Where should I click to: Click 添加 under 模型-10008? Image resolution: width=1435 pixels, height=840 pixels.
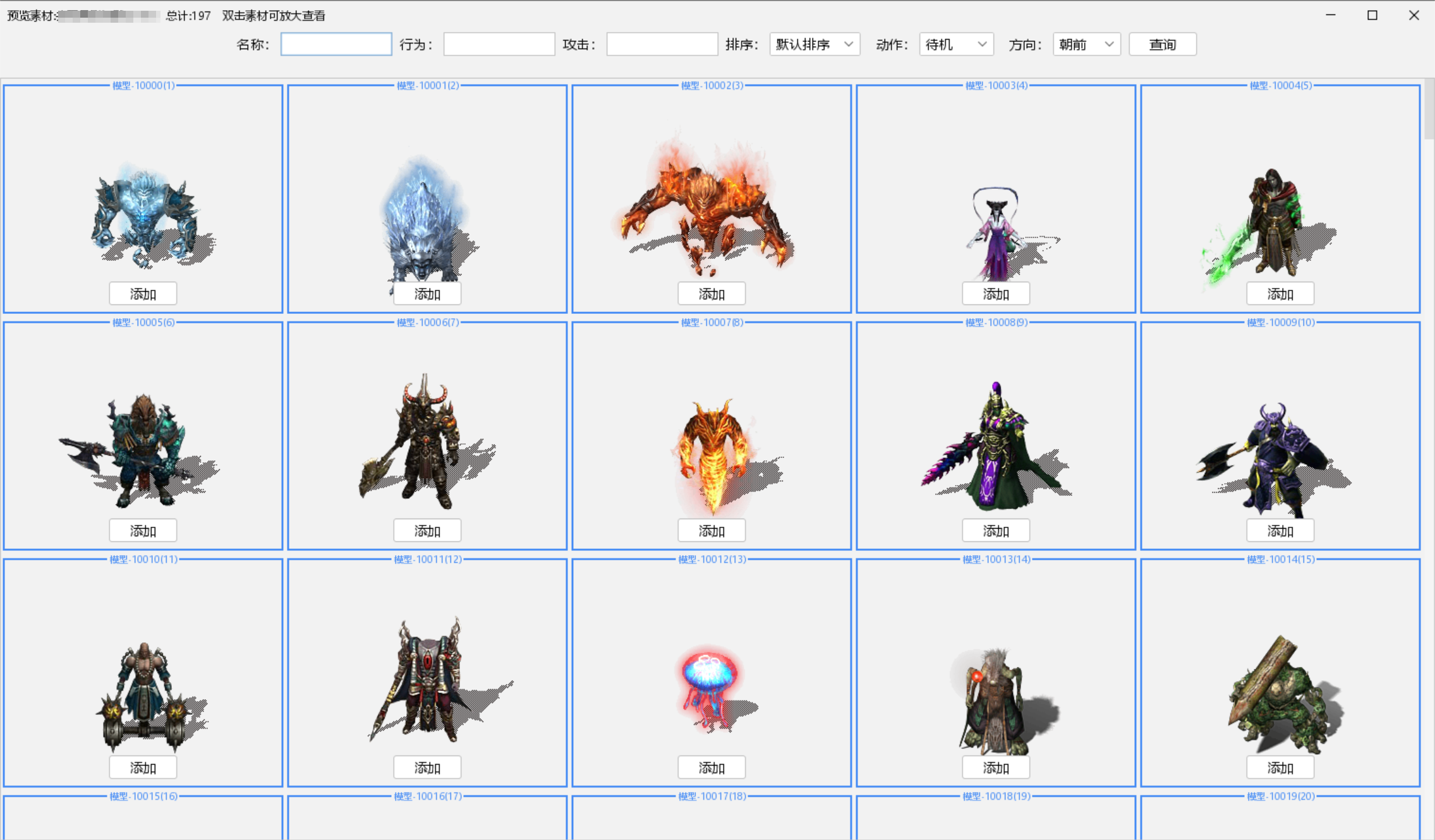pos(996,531)
